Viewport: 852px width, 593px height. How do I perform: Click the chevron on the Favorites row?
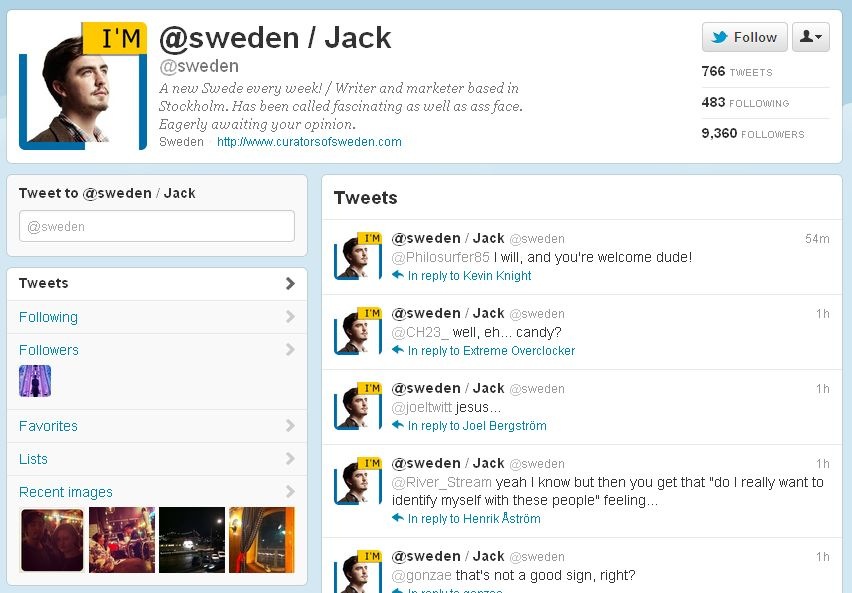click(290, 426)
